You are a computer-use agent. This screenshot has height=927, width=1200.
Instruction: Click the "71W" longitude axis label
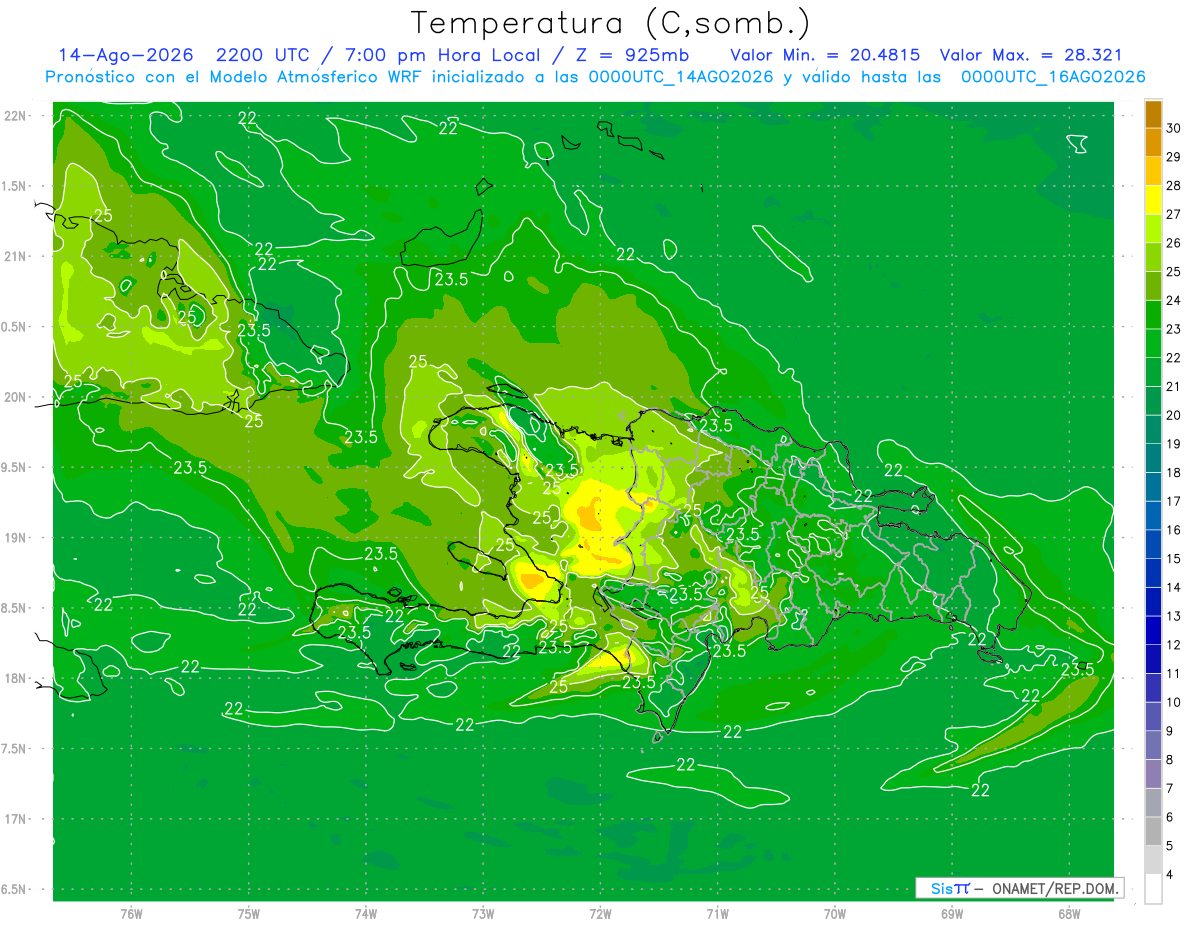pyautogui.click(x=717, y=913)
